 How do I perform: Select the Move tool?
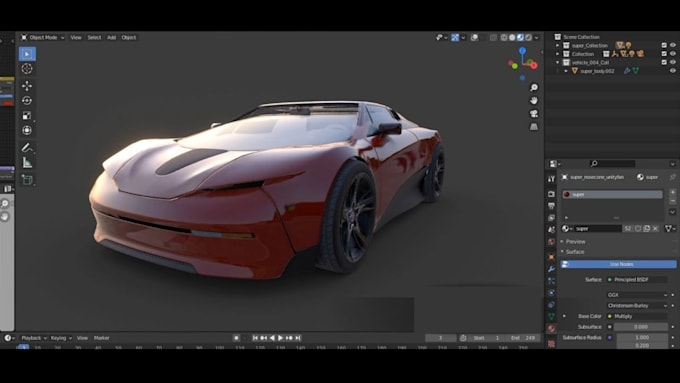27,85
